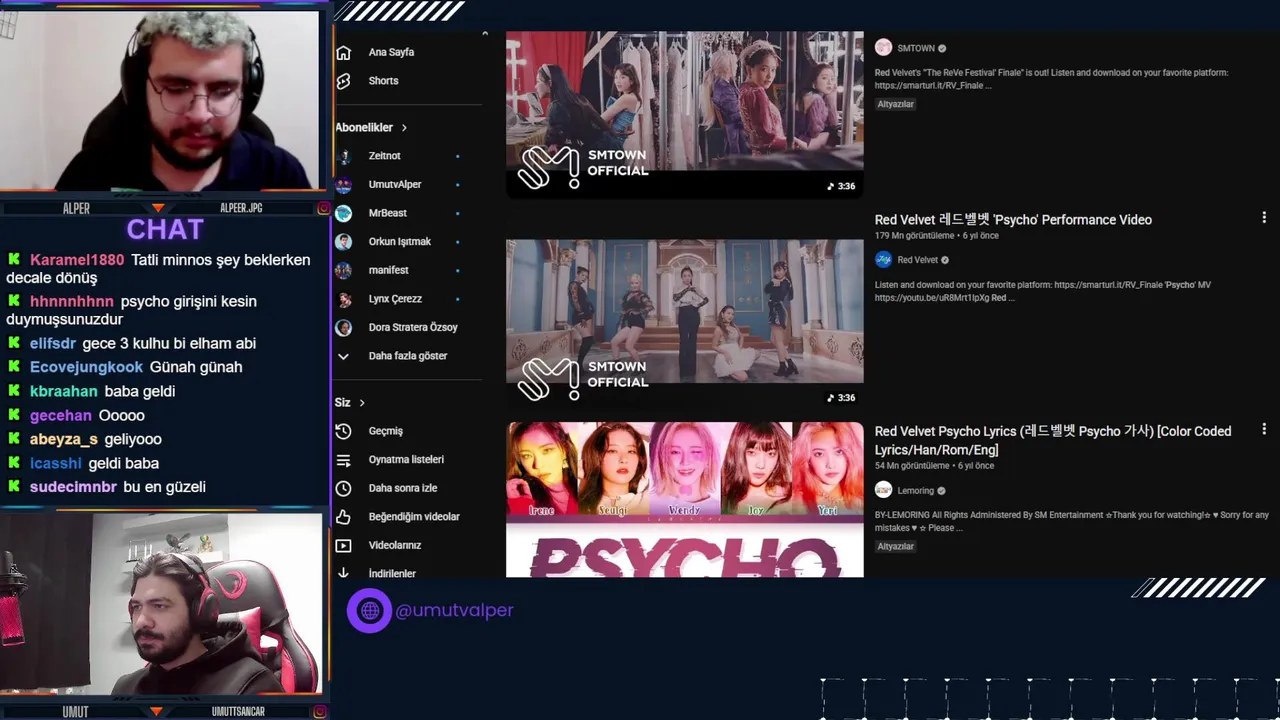Image resolution: width=1280 pixels, height=720 pixels.
Task: Click chat username icasshi
Action: (x=56, y=464)
